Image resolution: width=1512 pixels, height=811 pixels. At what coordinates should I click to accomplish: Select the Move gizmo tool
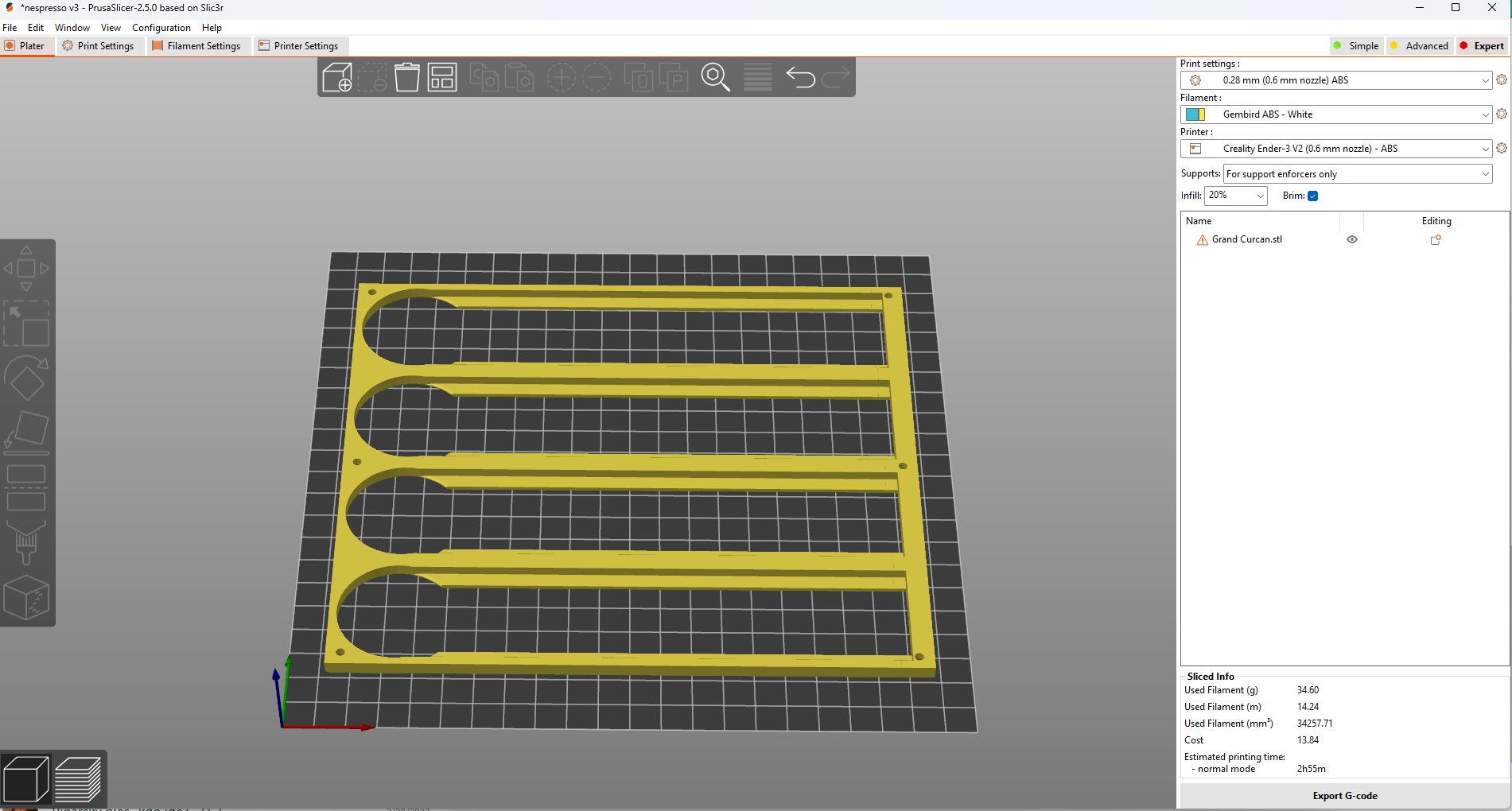[x=26, y=269]
